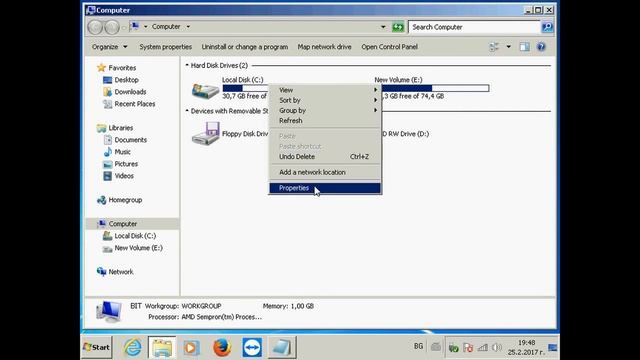This screenshot has height=360, width=640.
Task: Open Music library
Action: click(122, 152)
